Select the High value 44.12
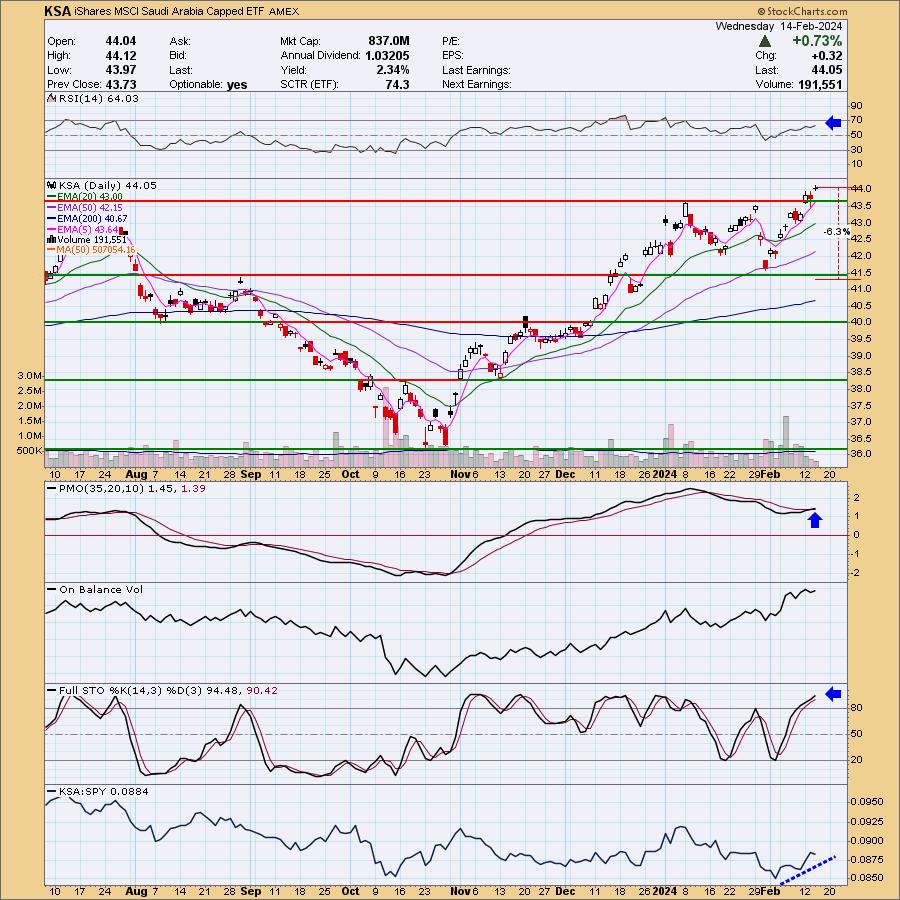Image resolution: width=900 pixels, height=900 pixels. 121,55
